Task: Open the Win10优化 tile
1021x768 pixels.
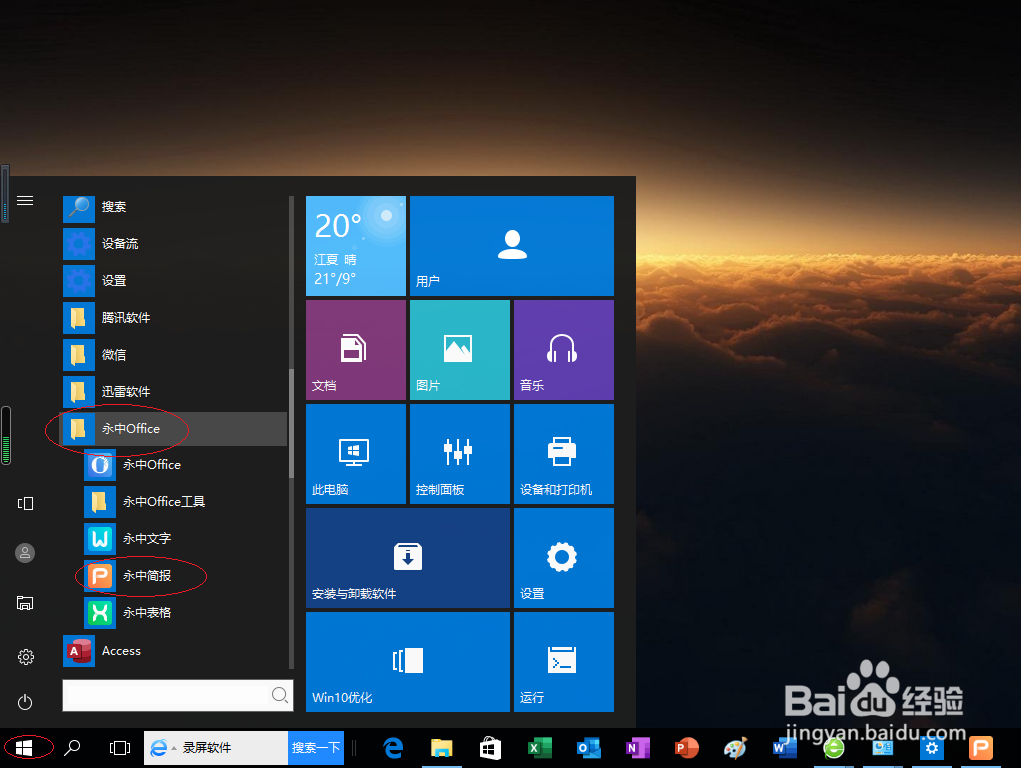Action: pos(408,662)
